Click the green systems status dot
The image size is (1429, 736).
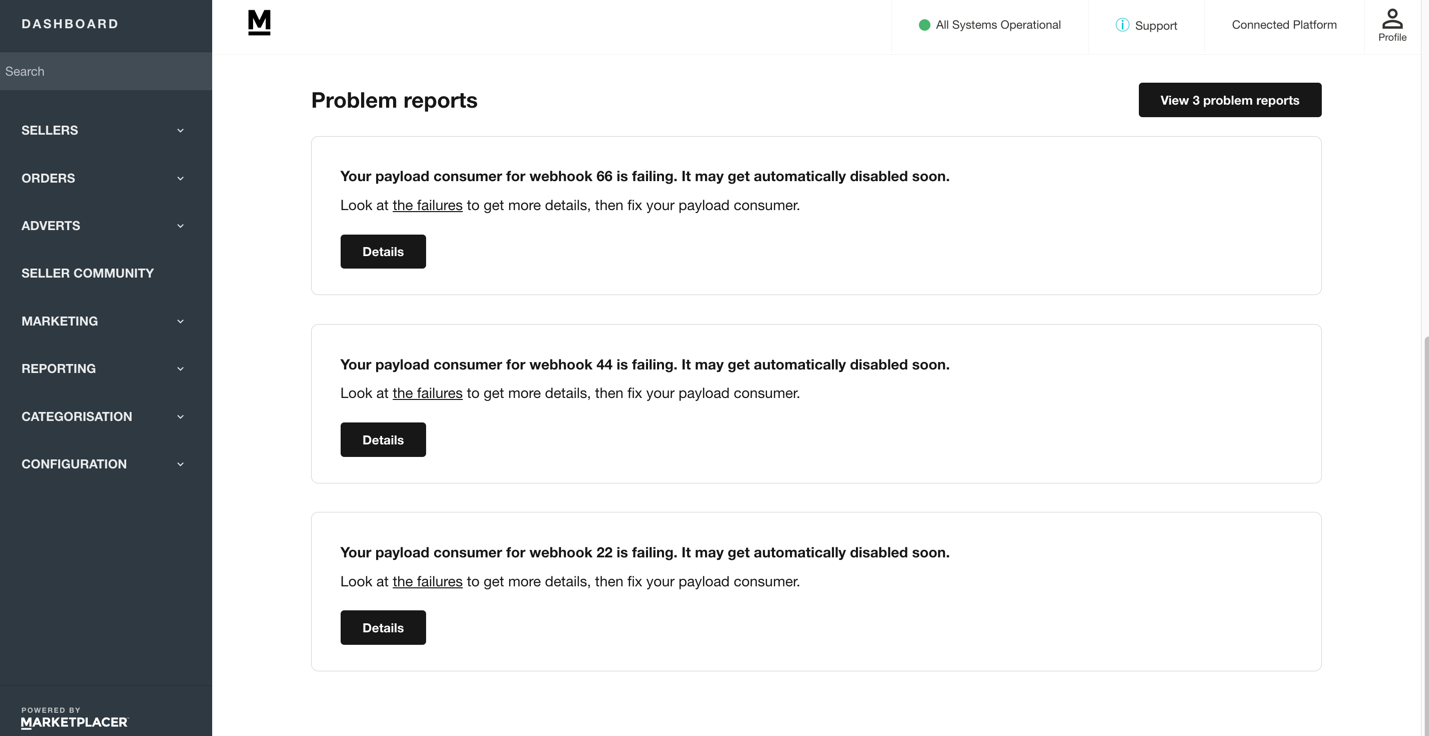[924, 25]
